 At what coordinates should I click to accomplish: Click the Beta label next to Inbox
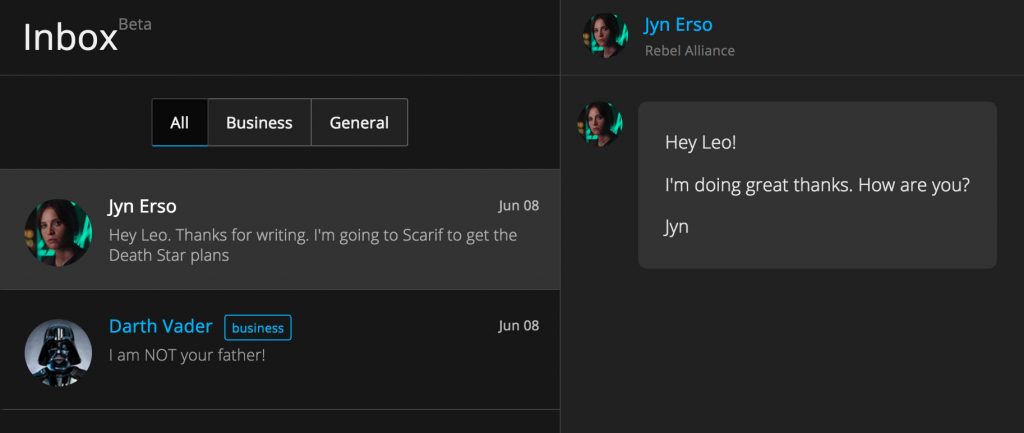[135, 24]
